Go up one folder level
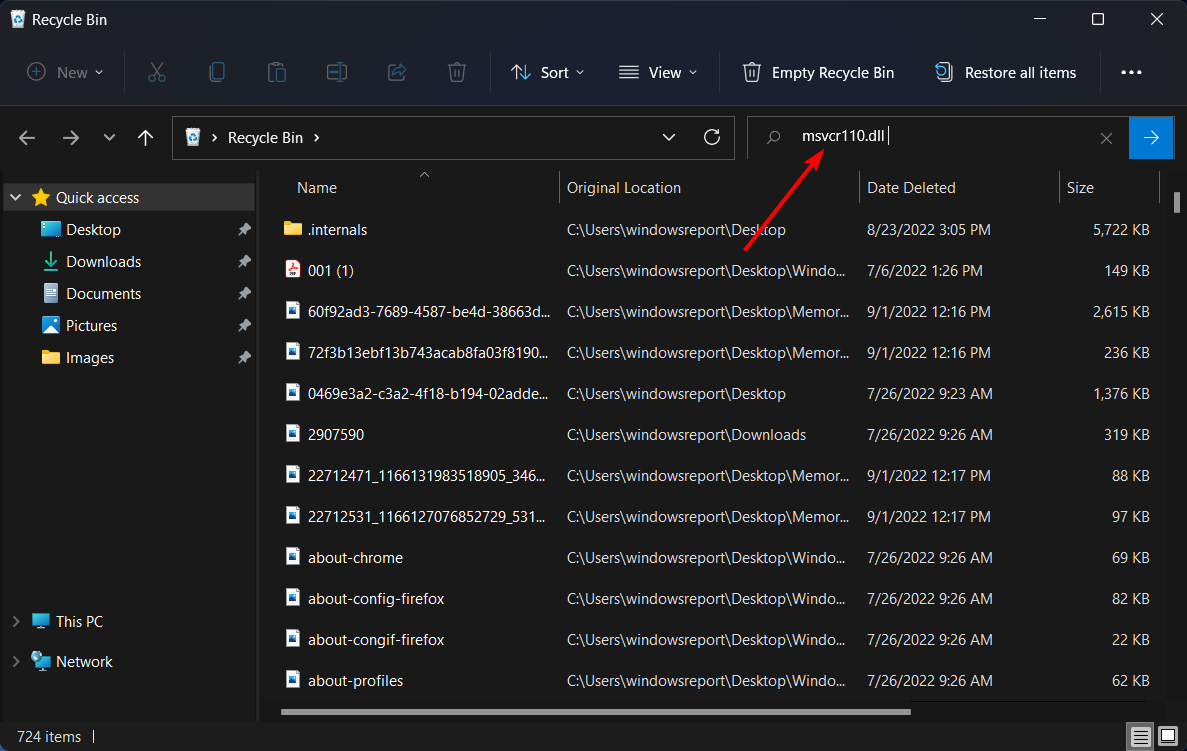The image size is (1187, 751). click(x=145, y=138)
